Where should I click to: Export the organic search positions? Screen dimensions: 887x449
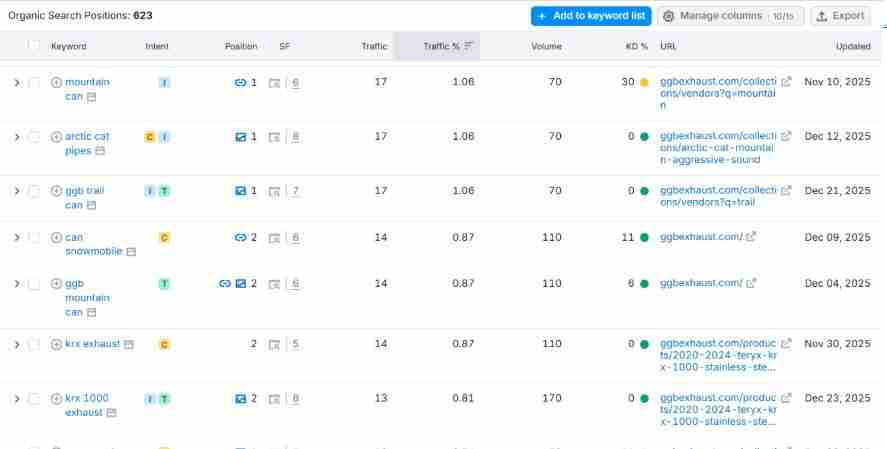[840, 16]
